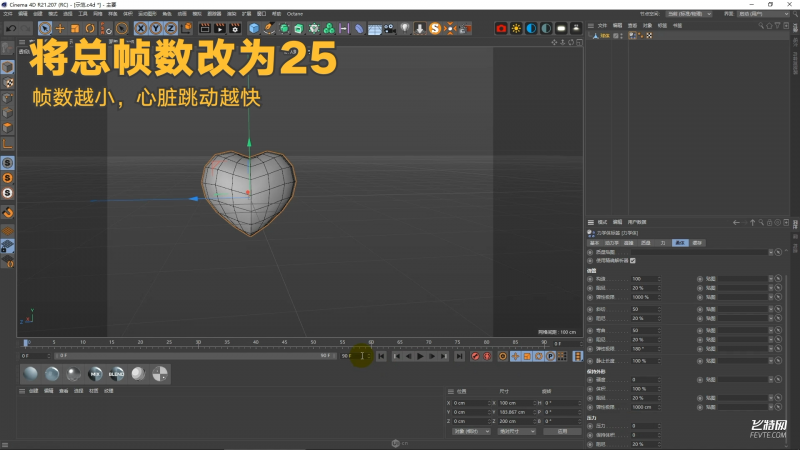Toggle Autokeying red button
Screen dimensions: 800x450
click(x=487, y=356)
